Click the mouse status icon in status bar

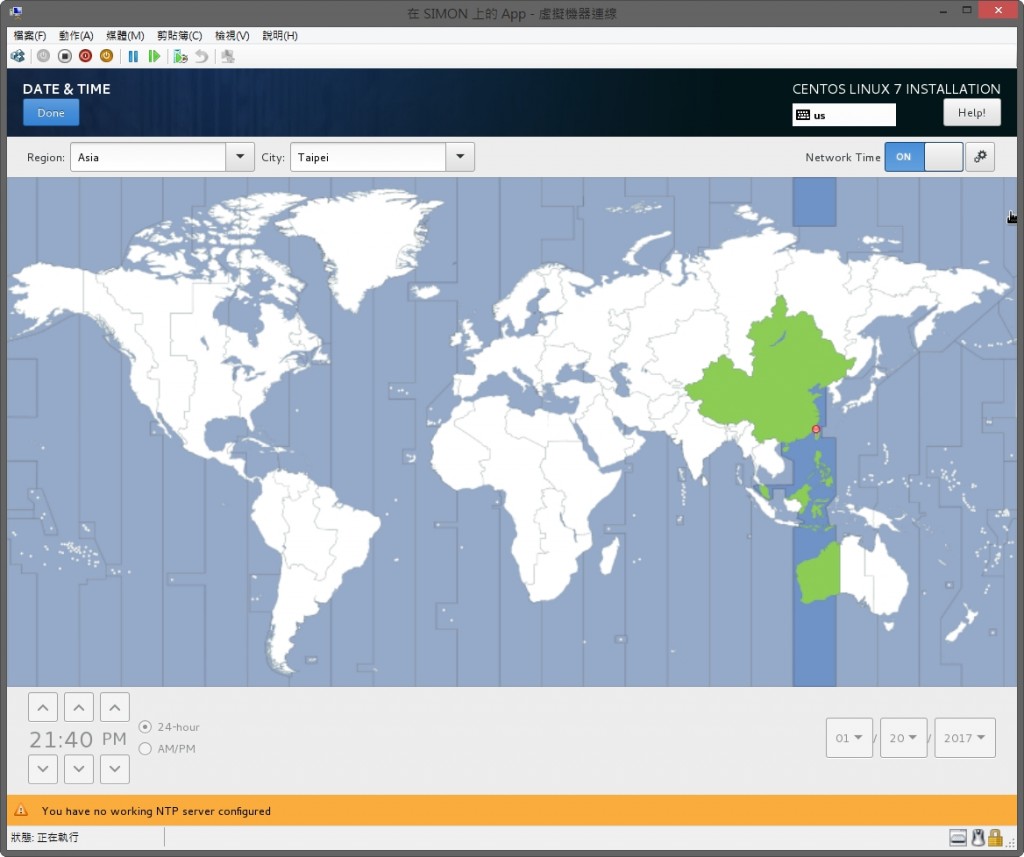coord(978,837)
